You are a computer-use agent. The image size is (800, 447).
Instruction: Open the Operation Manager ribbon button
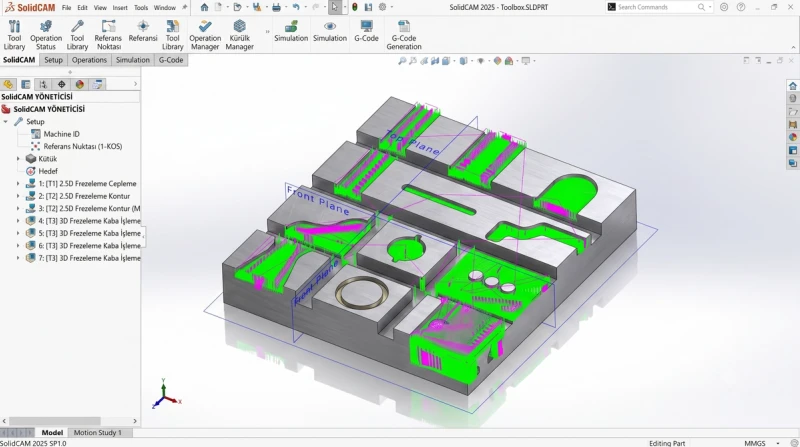[x=205, y=35]
